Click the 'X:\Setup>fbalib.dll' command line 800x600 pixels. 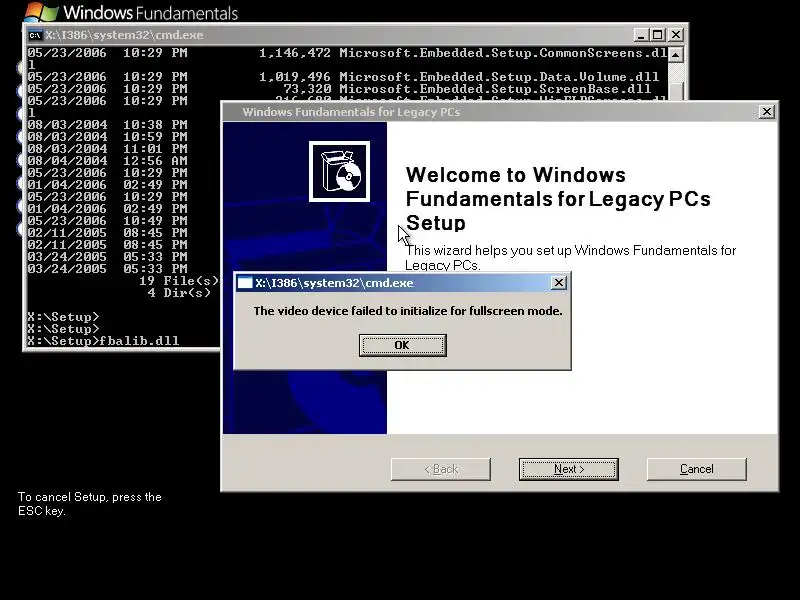point(104,341)
